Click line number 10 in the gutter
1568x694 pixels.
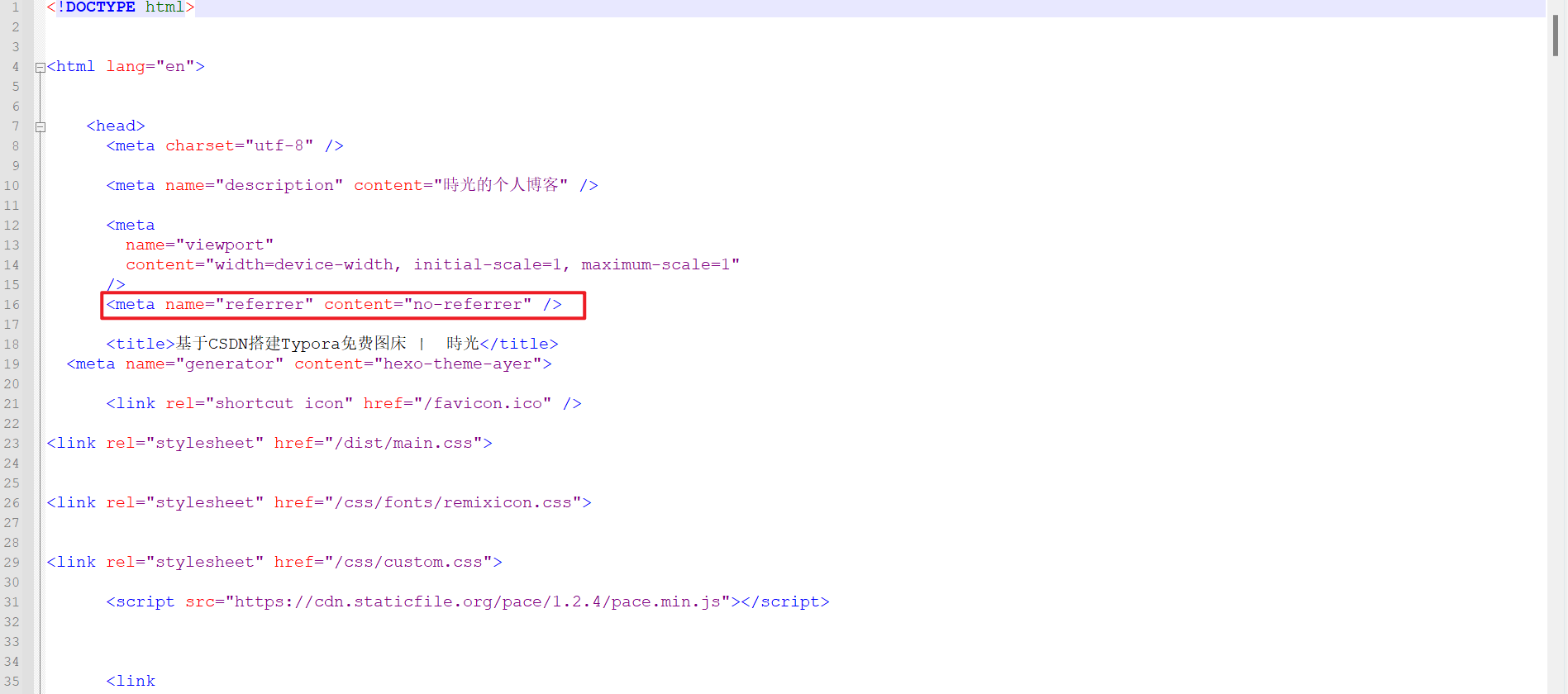tap(12, 186)
